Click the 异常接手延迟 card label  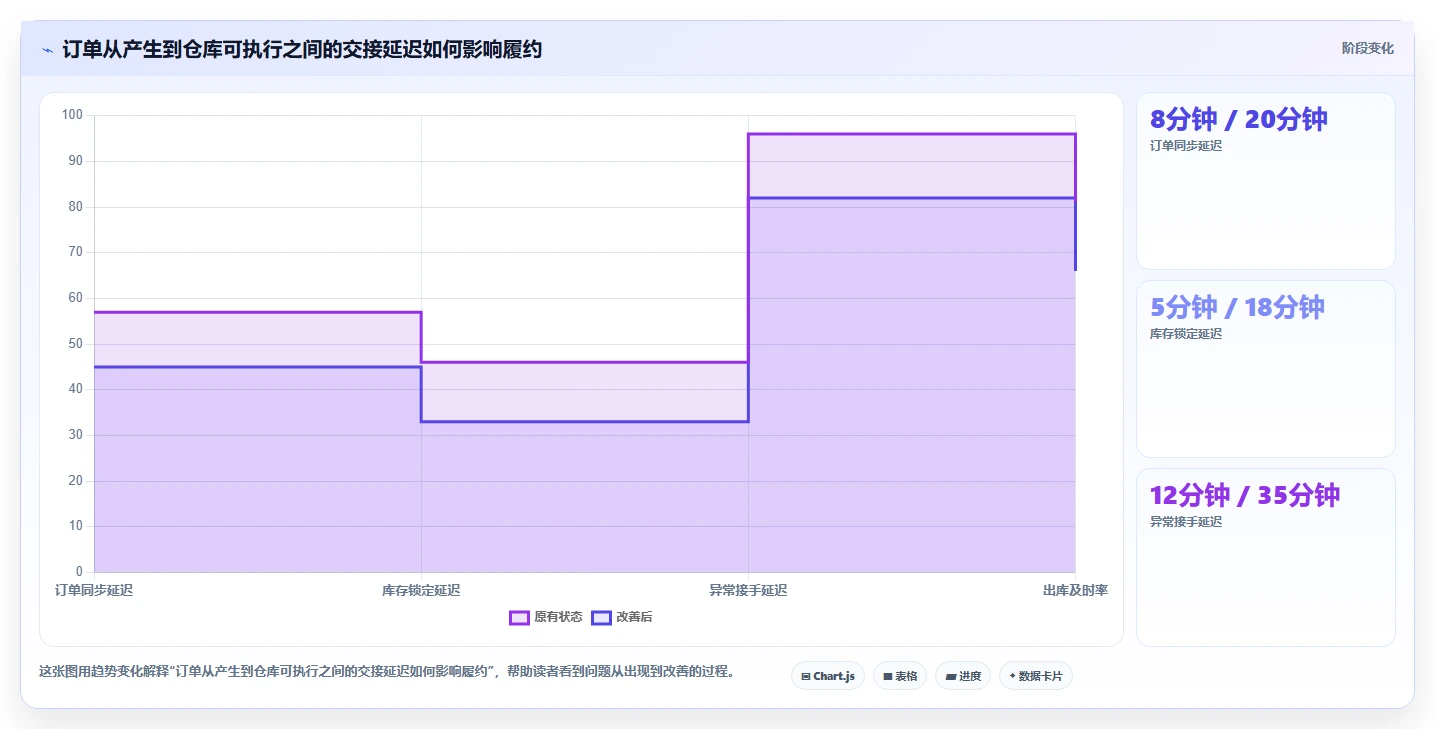point(1186,522)
